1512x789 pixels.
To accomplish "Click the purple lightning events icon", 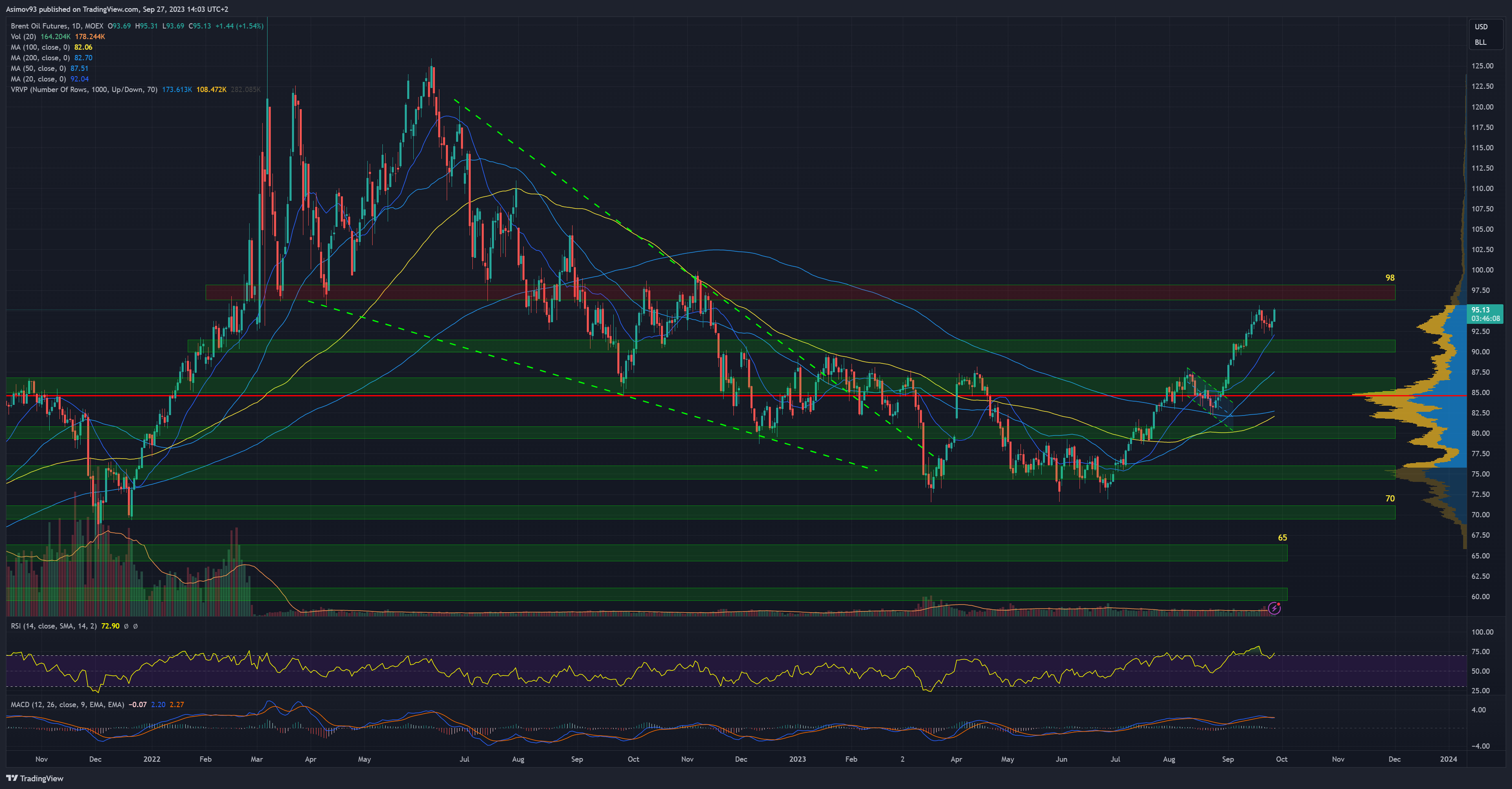I will pyautogui.click(x=1274, y=608).
